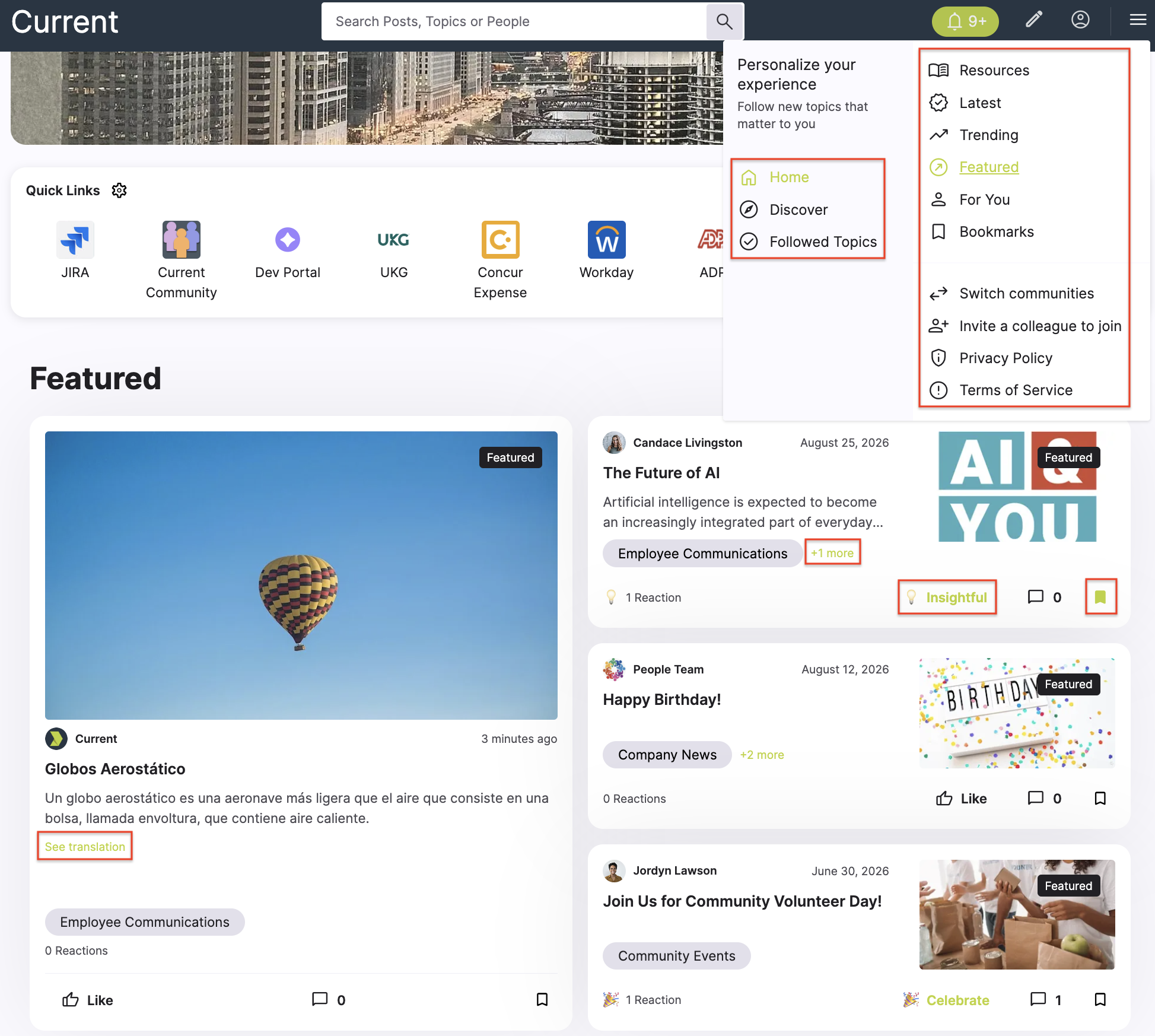Open Followed Topics menu item
Viewport: 1155px width, 1036px height.
[807, 241]
